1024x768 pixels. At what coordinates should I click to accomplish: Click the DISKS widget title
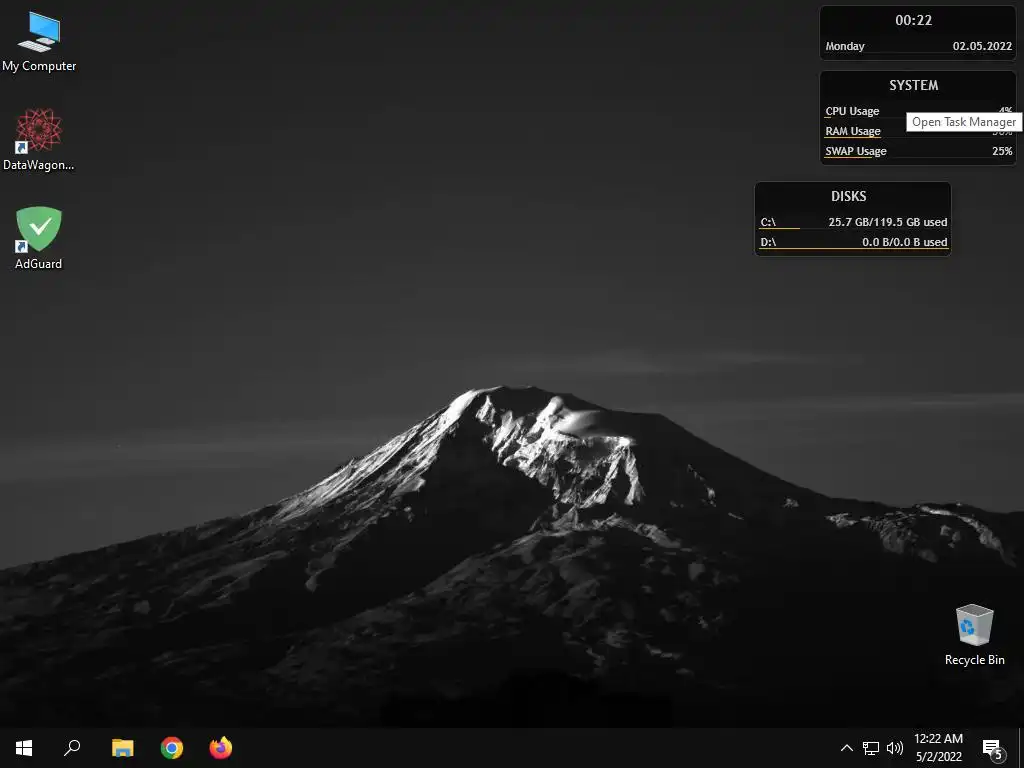[848, 197]
